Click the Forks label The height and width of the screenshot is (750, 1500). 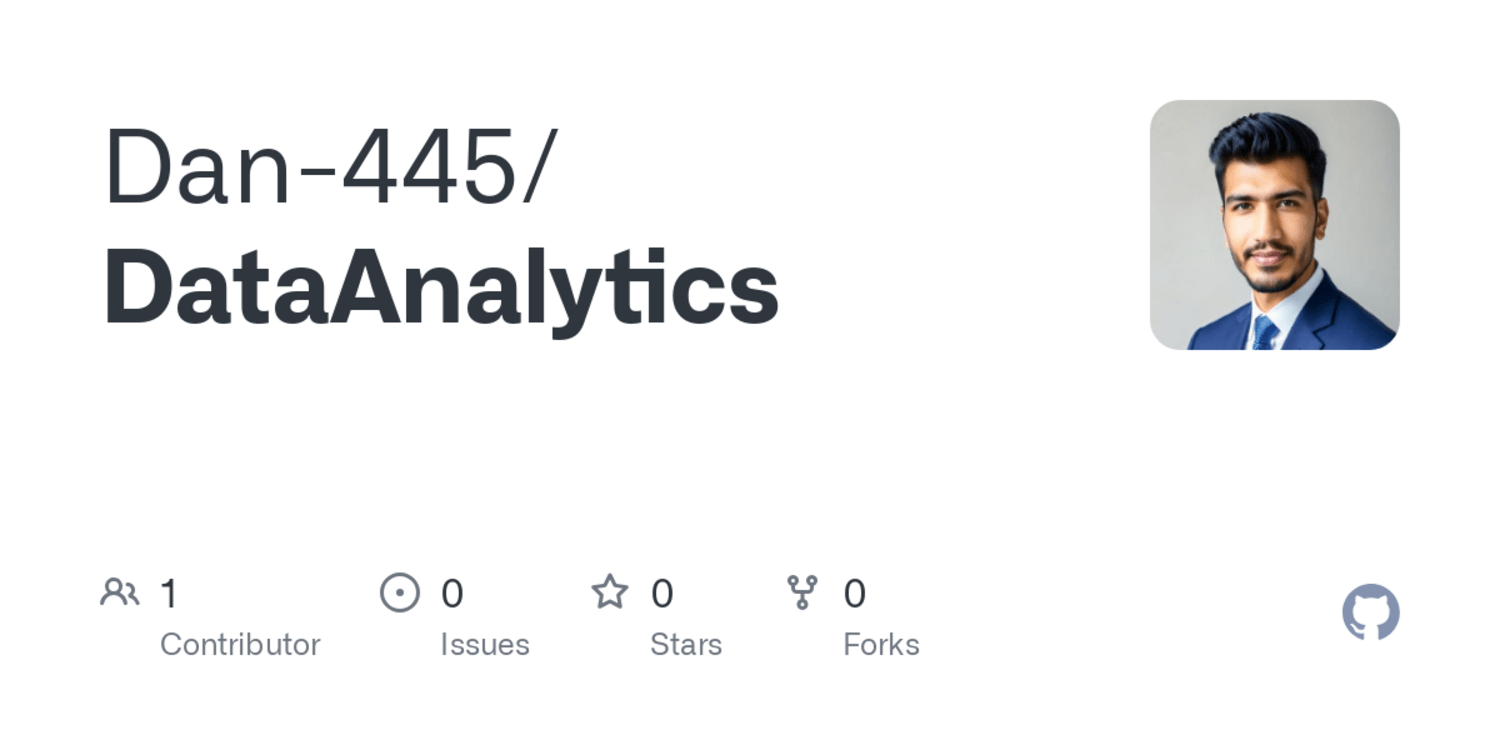point(881,645)
